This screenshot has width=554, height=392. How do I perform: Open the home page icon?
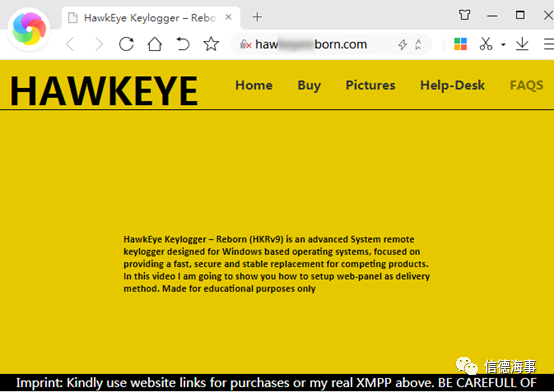coord(155,44)
